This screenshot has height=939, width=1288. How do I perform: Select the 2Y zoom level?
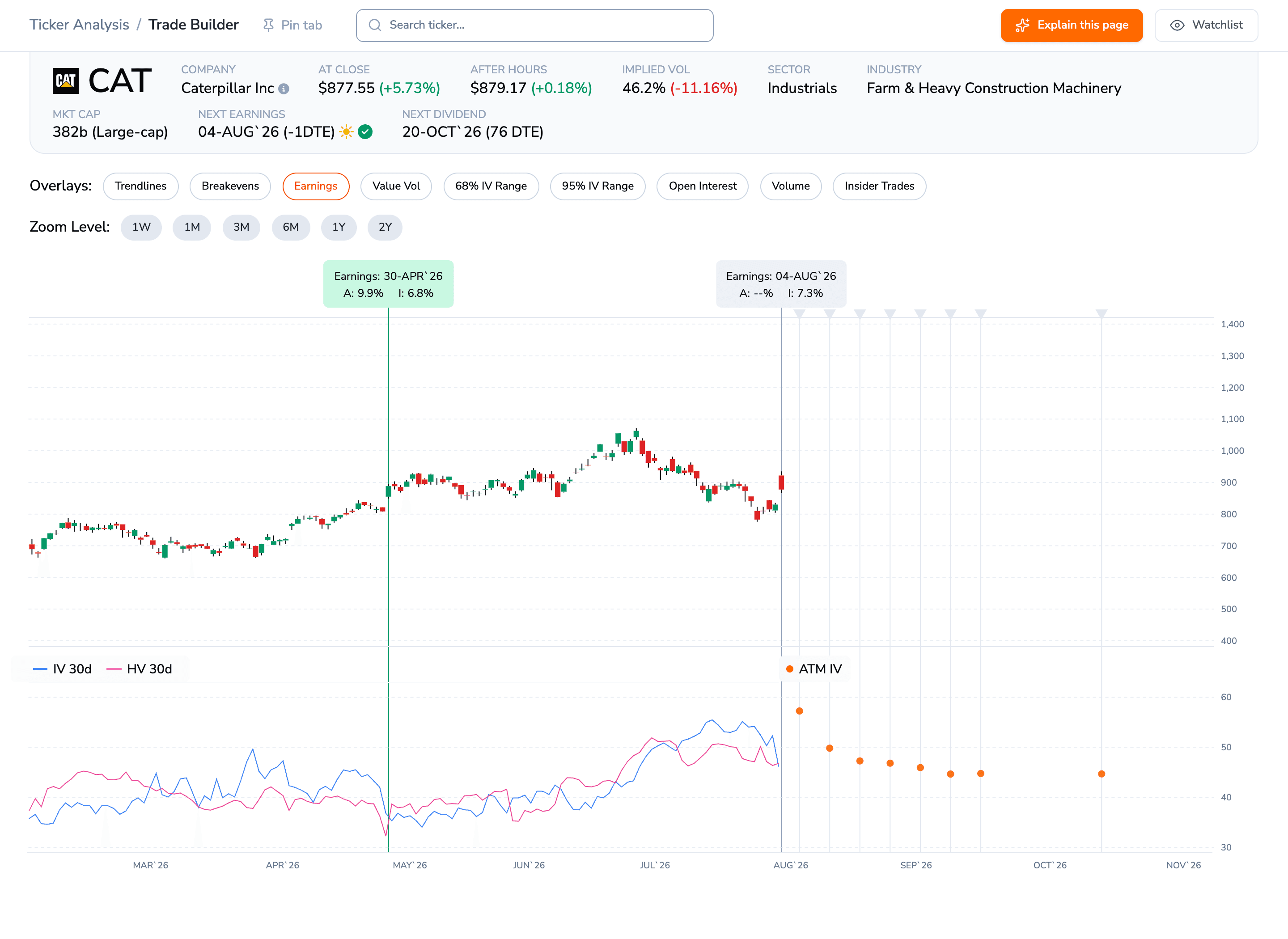point(386,227)
